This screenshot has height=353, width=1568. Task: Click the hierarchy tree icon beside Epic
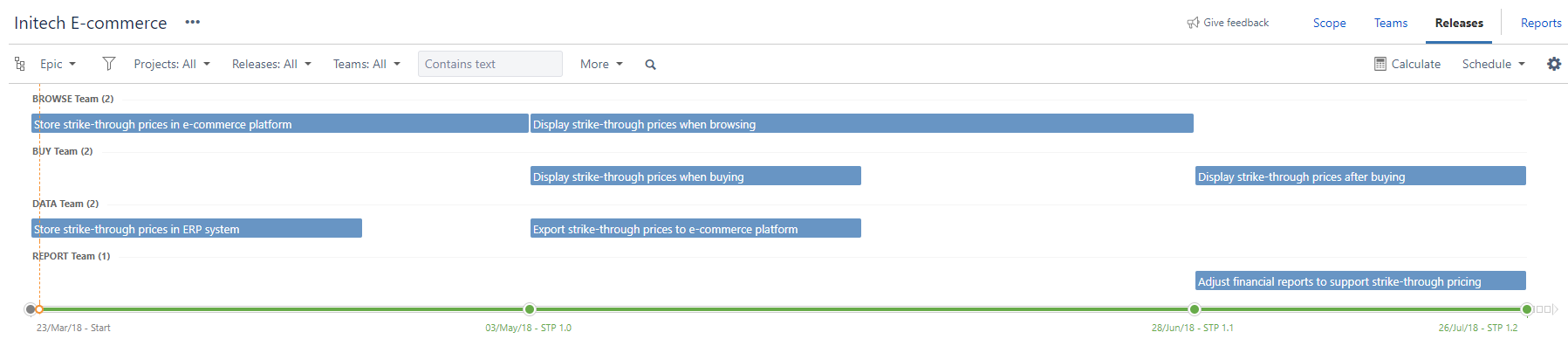(x=19, y=64)
